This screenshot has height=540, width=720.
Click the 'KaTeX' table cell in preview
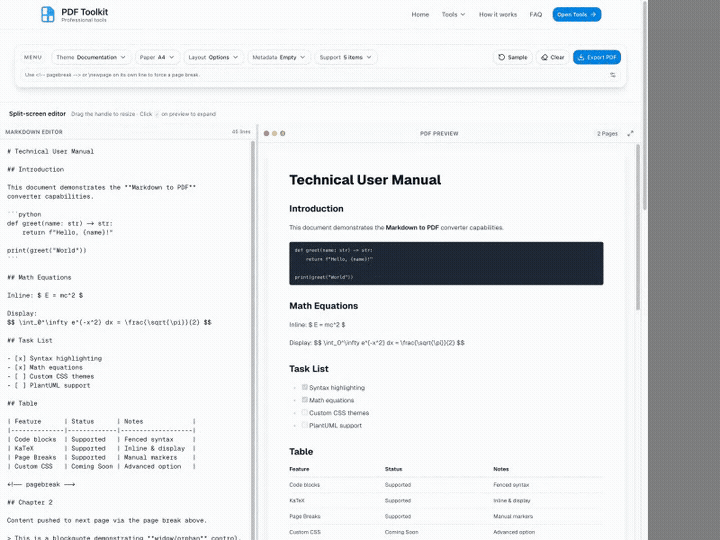[297, 501]
